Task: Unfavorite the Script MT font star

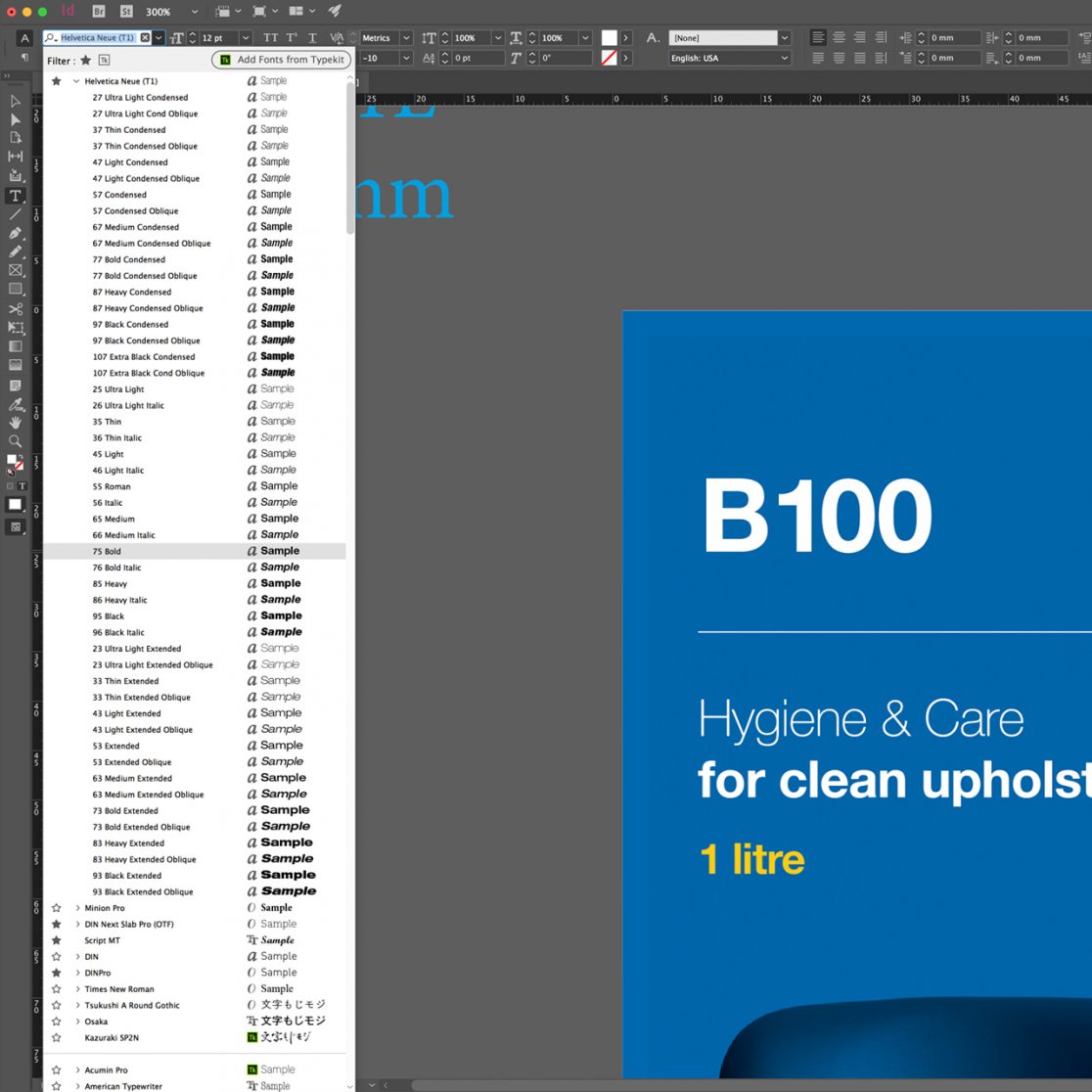Action: pos(56,940)
